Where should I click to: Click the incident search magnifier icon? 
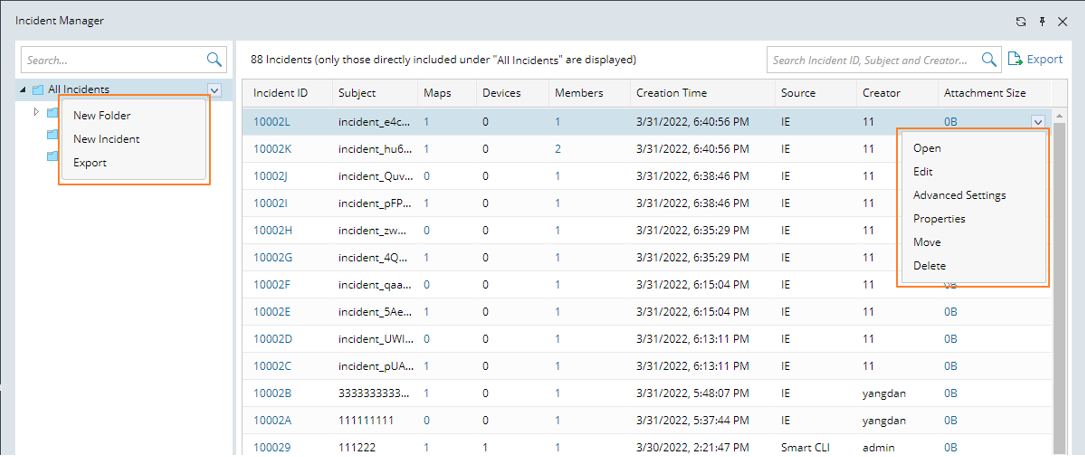tap(990, 60)
